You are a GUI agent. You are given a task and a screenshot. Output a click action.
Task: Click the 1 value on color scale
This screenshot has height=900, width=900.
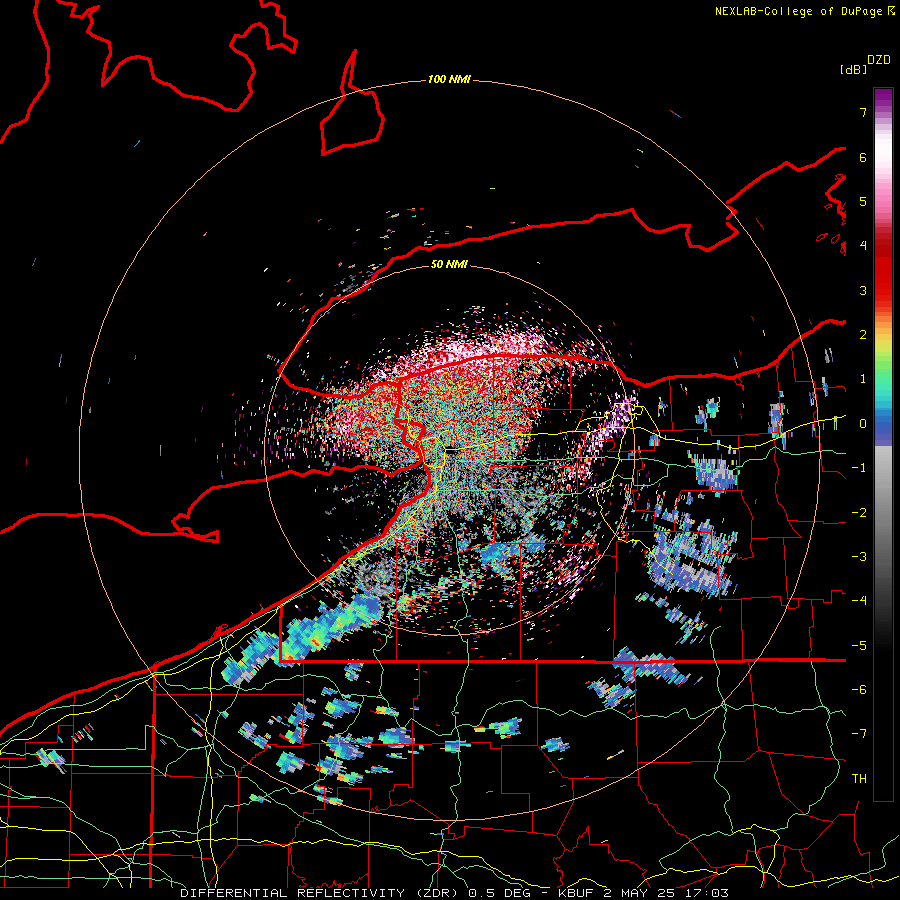[x=863, y=378]
